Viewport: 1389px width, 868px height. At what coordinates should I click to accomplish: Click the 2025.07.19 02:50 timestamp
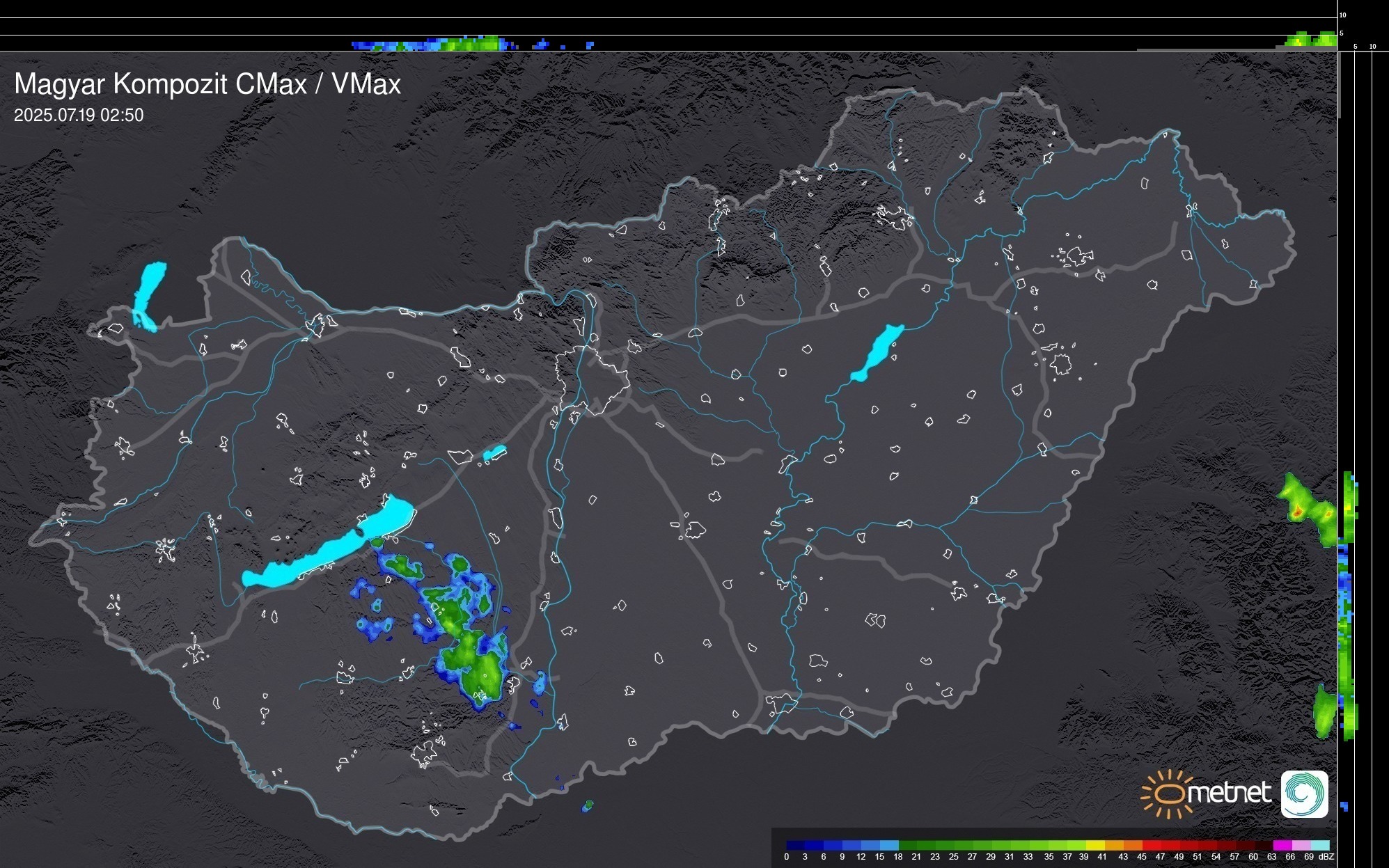[x=79, y=116]
